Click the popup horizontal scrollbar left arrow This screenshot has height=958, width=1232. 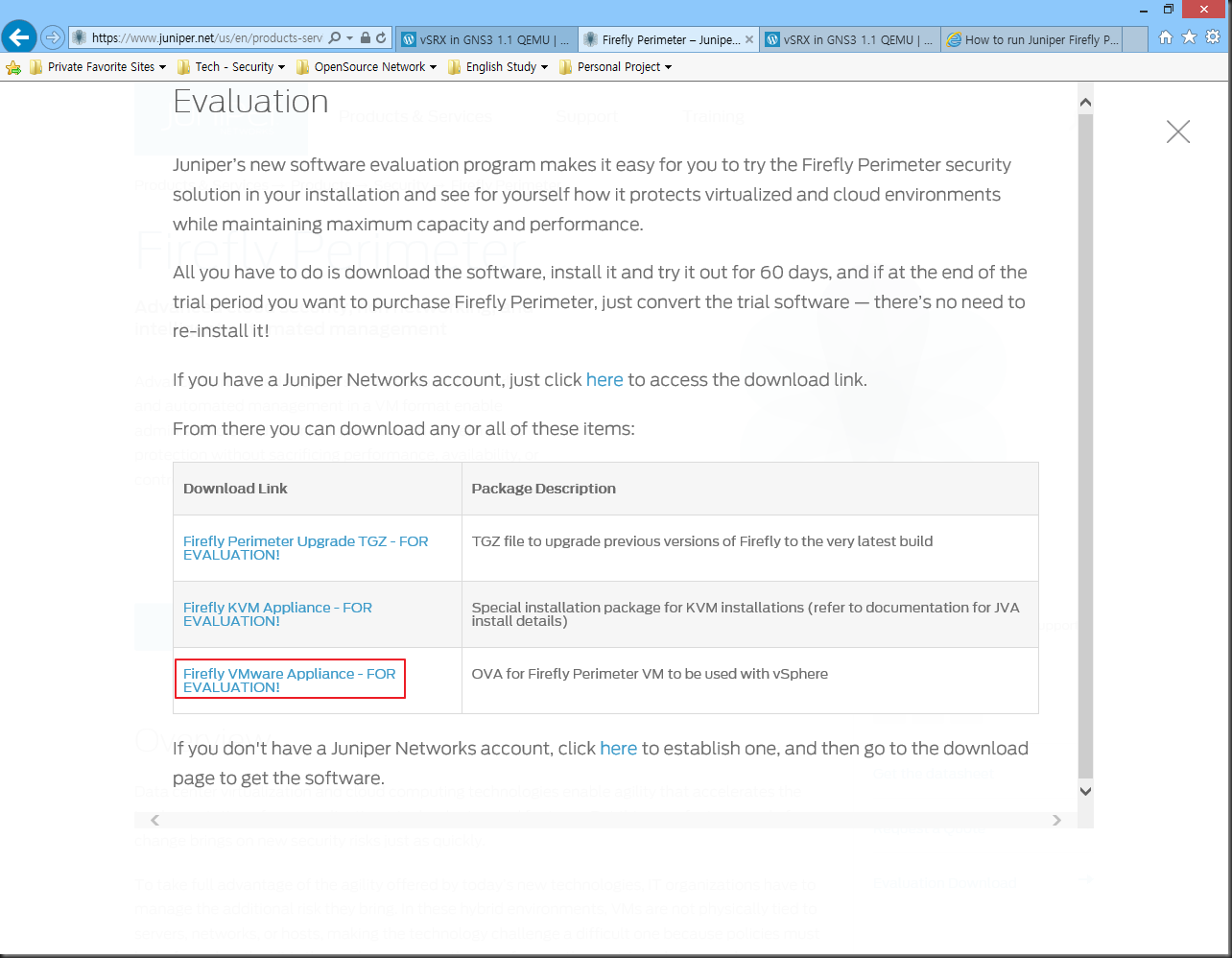coord(154,820)
